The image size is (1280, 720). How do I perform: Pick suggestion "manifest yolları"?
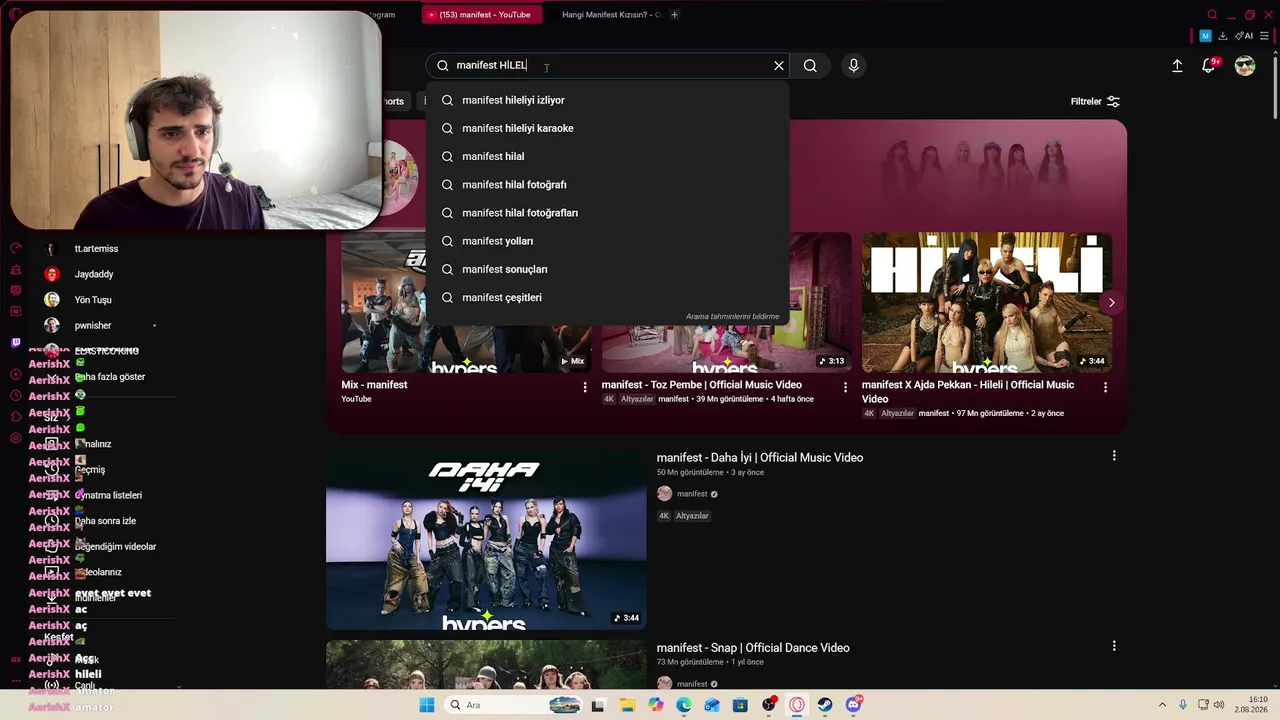(608, 241)
